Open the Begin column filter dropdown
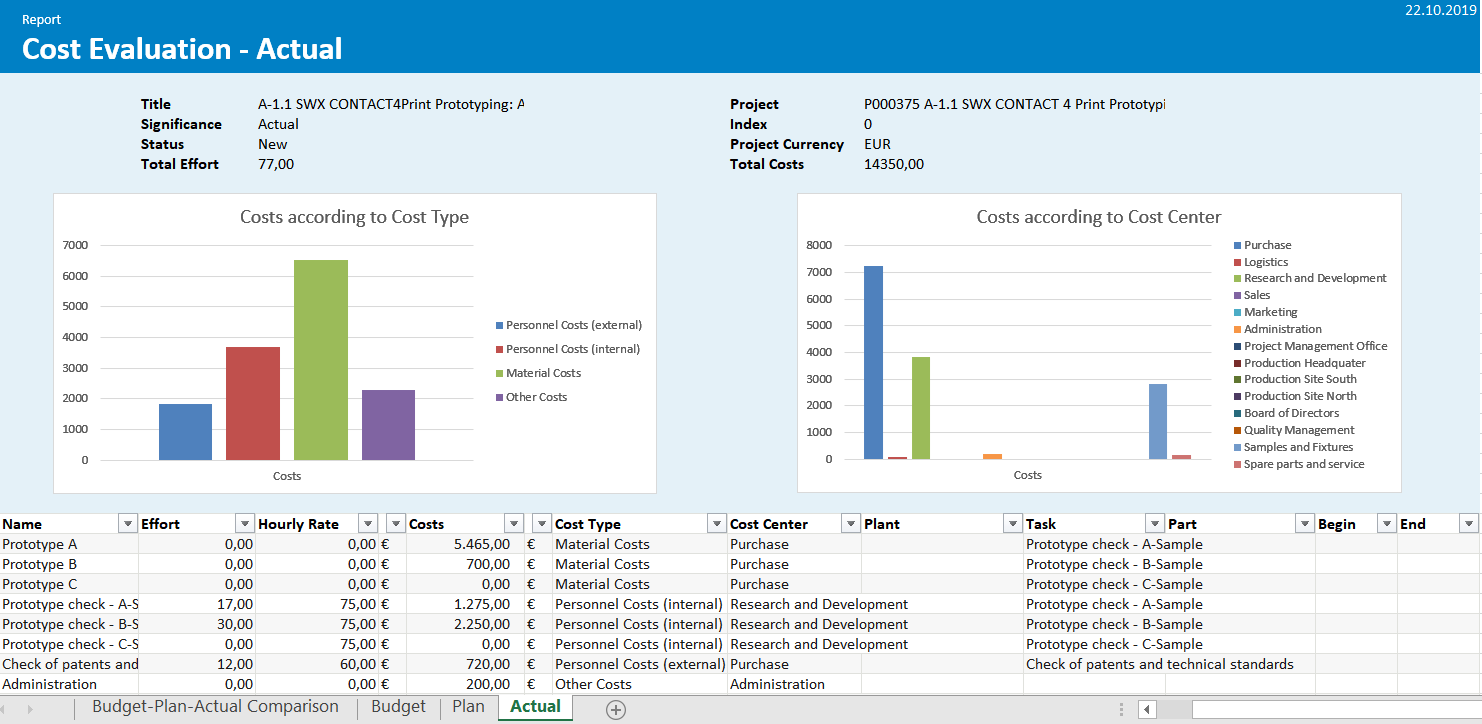Screen dimensions: 1482x724 click(x=1386, y=523)
